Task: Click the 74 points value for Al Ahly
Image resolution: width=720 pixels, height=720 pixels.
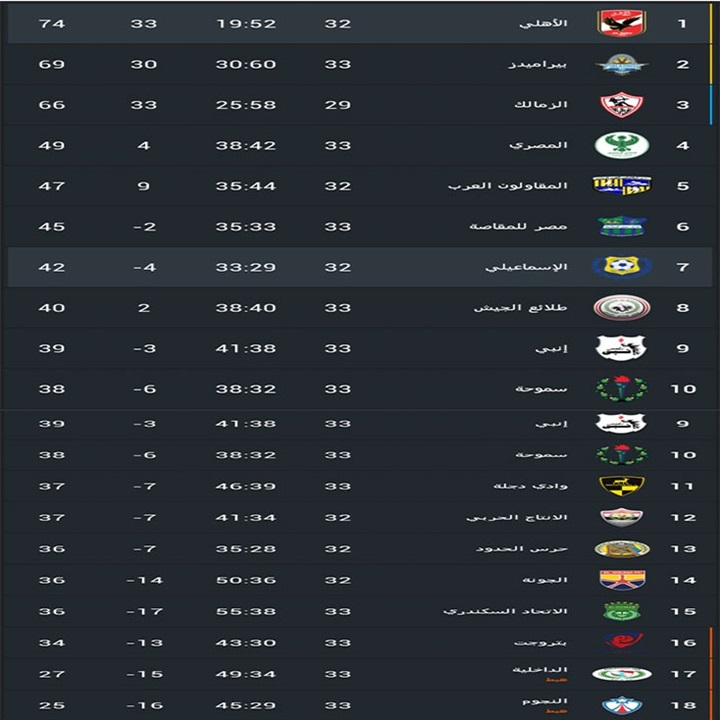Action: (51, 23)
